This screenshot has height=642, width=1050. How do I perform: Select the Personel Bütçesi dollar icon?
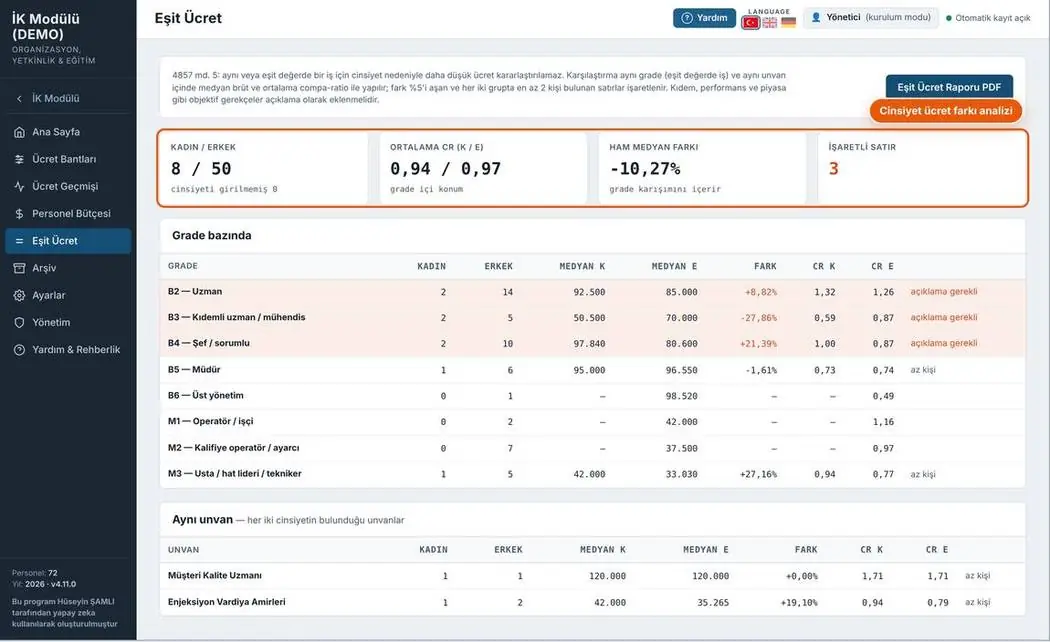click(x=19, y=214)
